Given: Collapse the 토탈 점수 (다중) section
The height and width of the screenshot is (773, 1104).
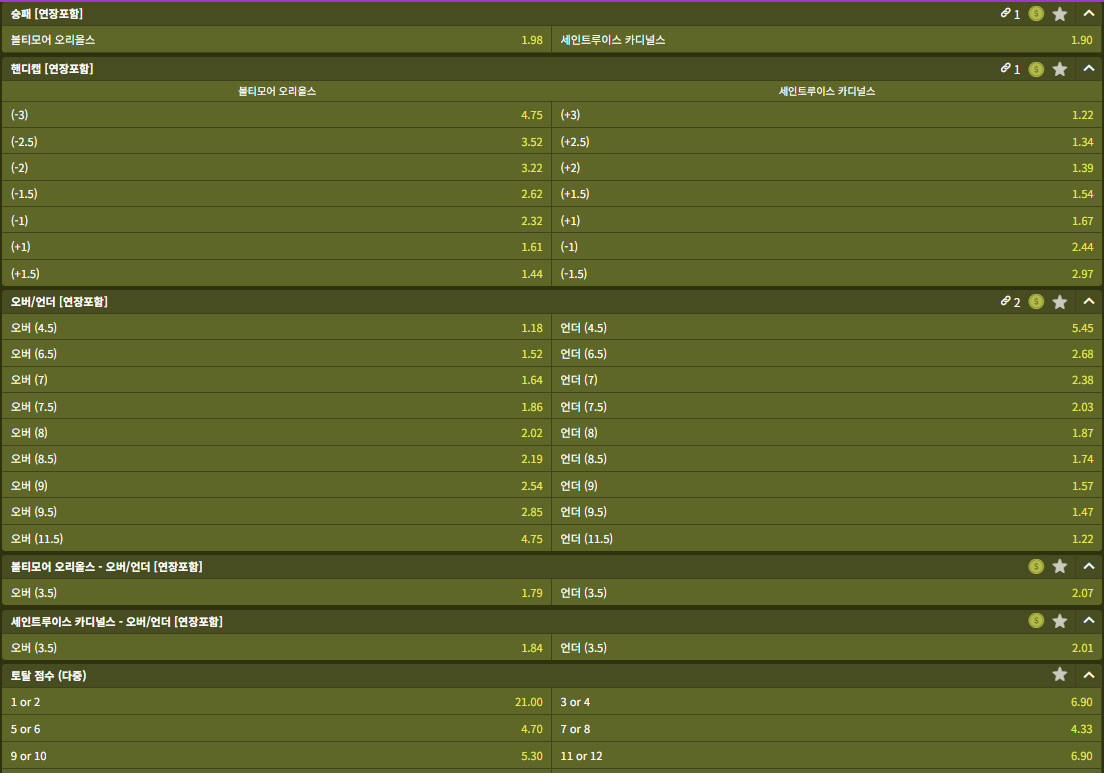Looking at the screenshot, I should (x=1089, y=674).
